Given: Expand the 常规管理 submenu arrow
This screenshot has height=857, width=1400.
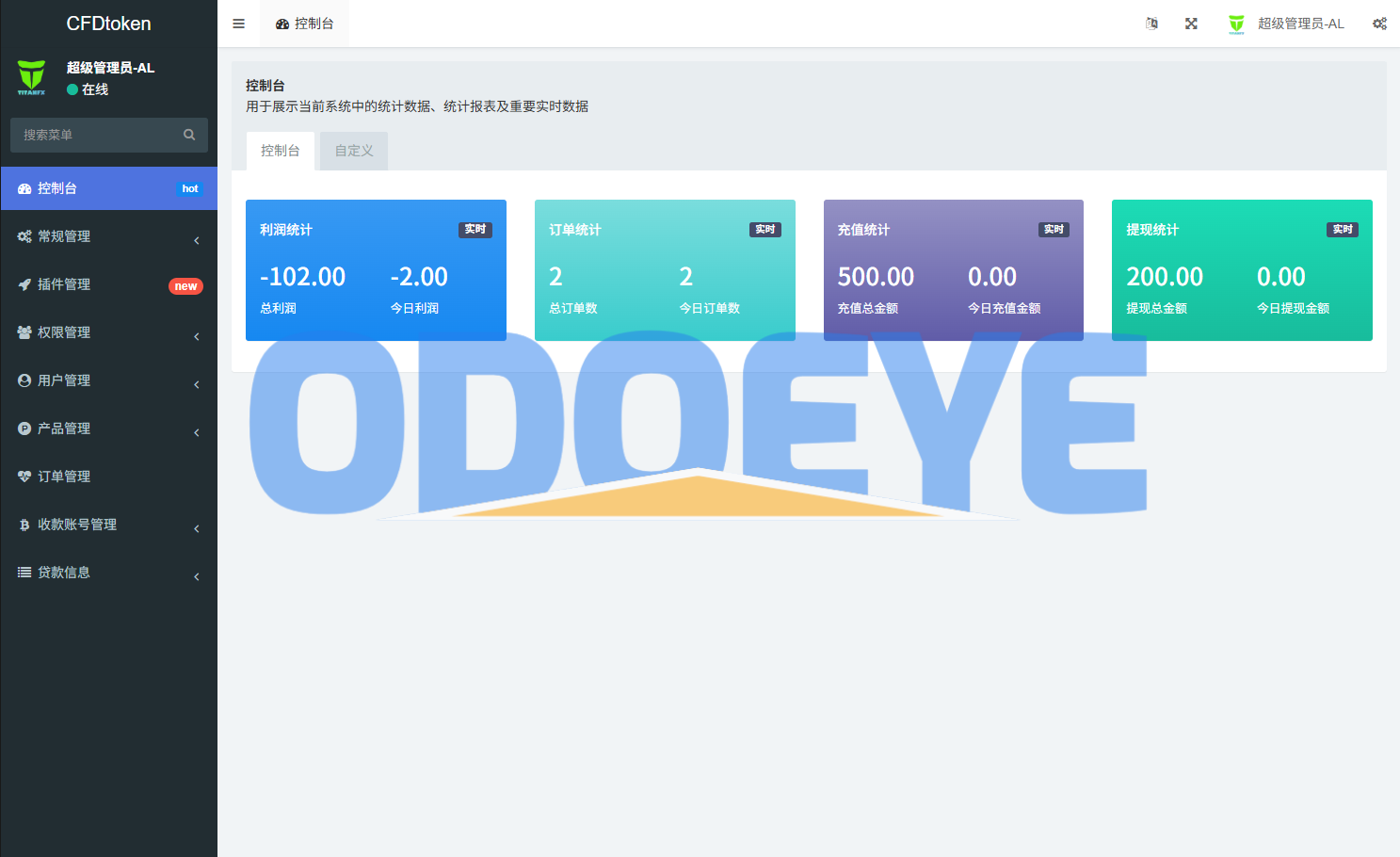Looking at the screenshot, I should pos(197,240).
